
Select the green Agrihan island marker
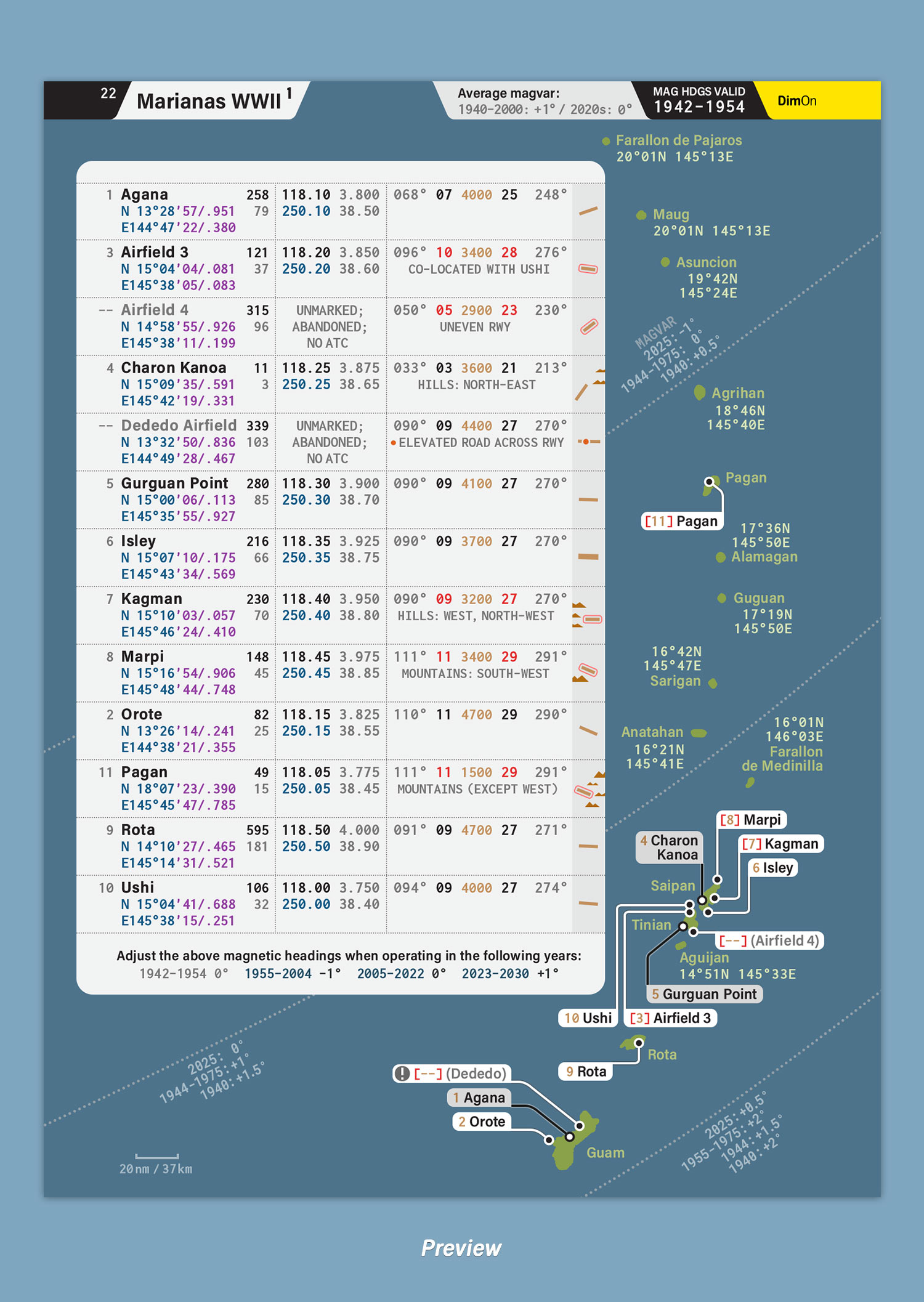tap(699, 393)
